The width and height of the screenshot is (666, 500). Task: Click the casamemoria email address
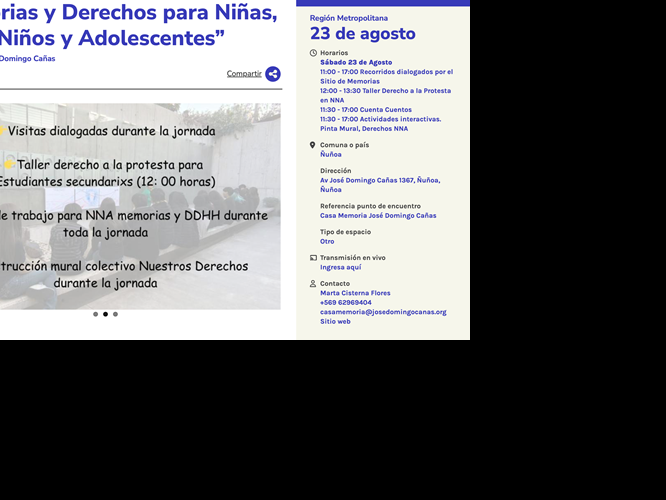(383, 312)
